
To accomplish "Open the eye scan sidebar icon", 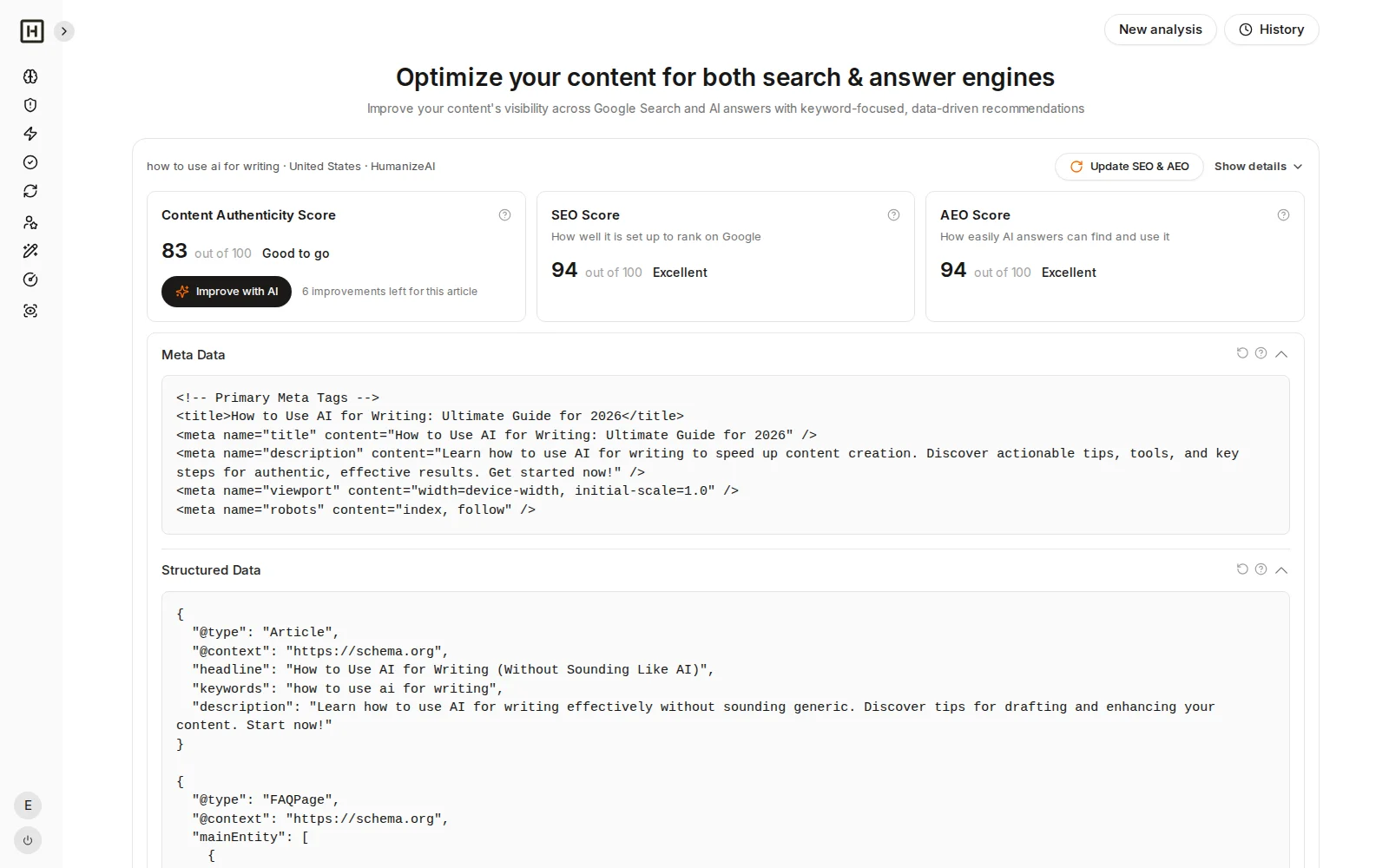I will (30, 311).
